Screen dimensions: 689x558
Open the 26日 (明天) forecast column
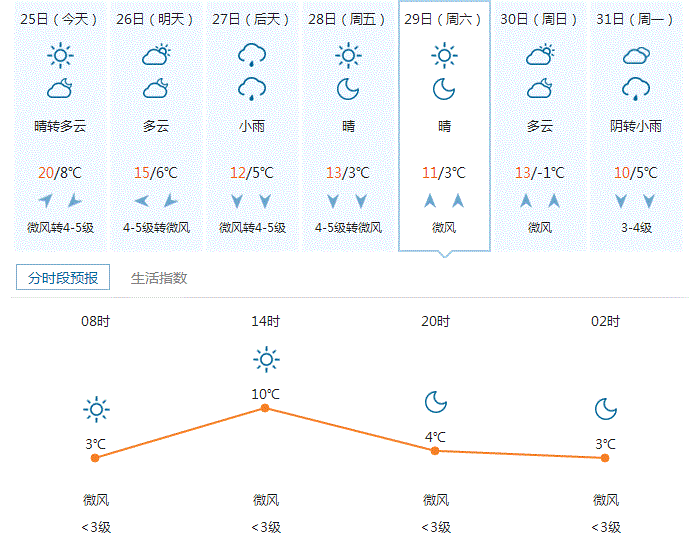(x=156, y=19)
